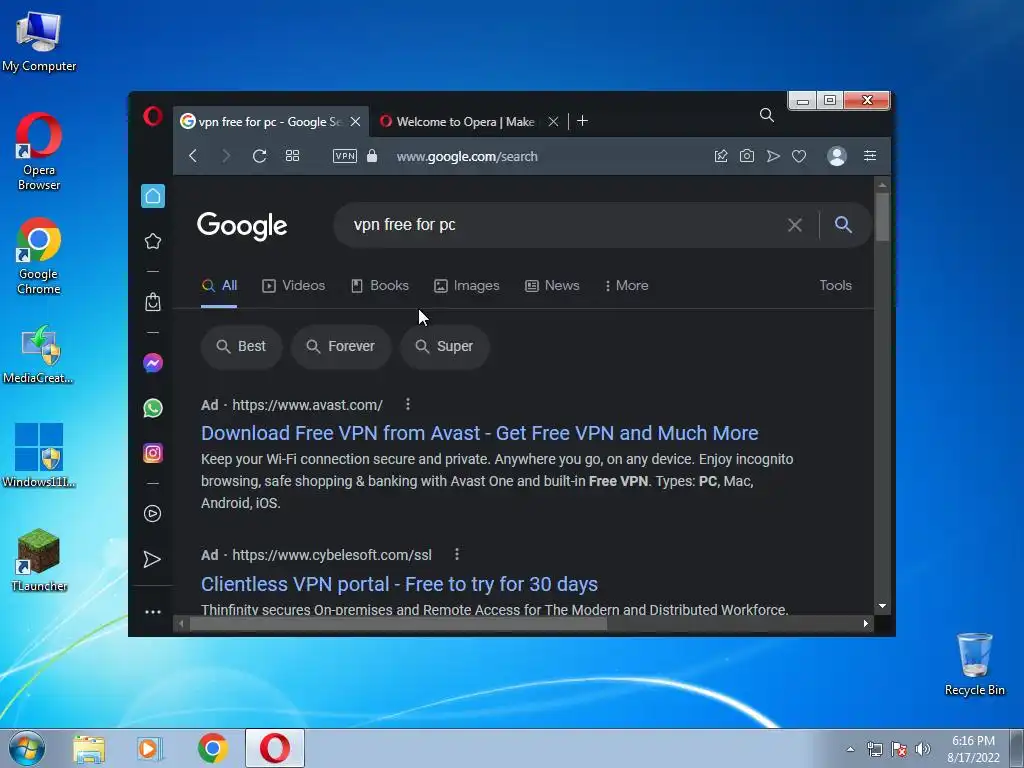Image resolution: width=1024 pixels, height=768 pixels.
Task: Launch Google Chrome from the taskbar
Action: point(213,748)
